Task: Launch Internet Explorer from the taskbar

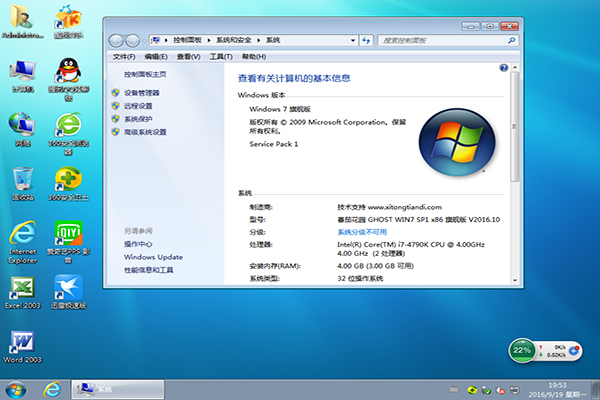Action: [x=52, y=389]
